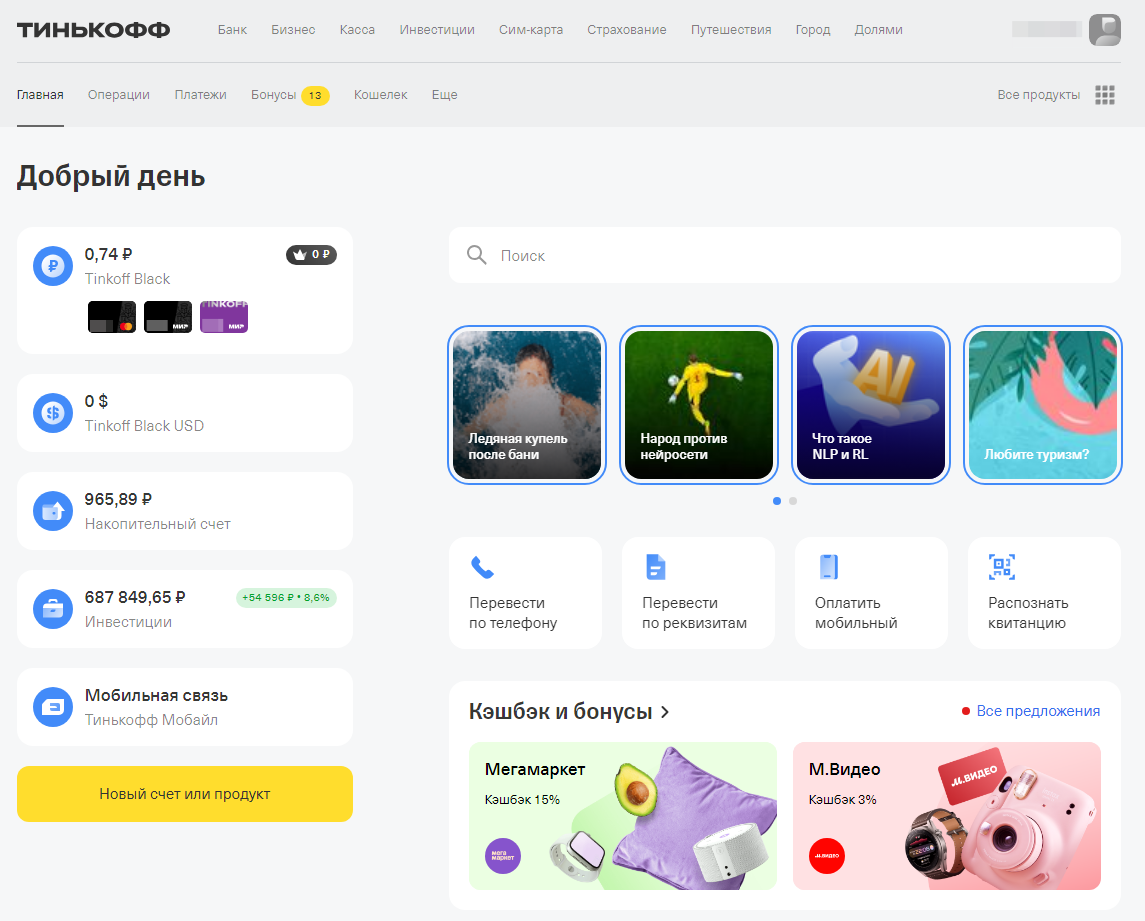
Task: Click the Все продукты link
Action: coord(1038,95)
